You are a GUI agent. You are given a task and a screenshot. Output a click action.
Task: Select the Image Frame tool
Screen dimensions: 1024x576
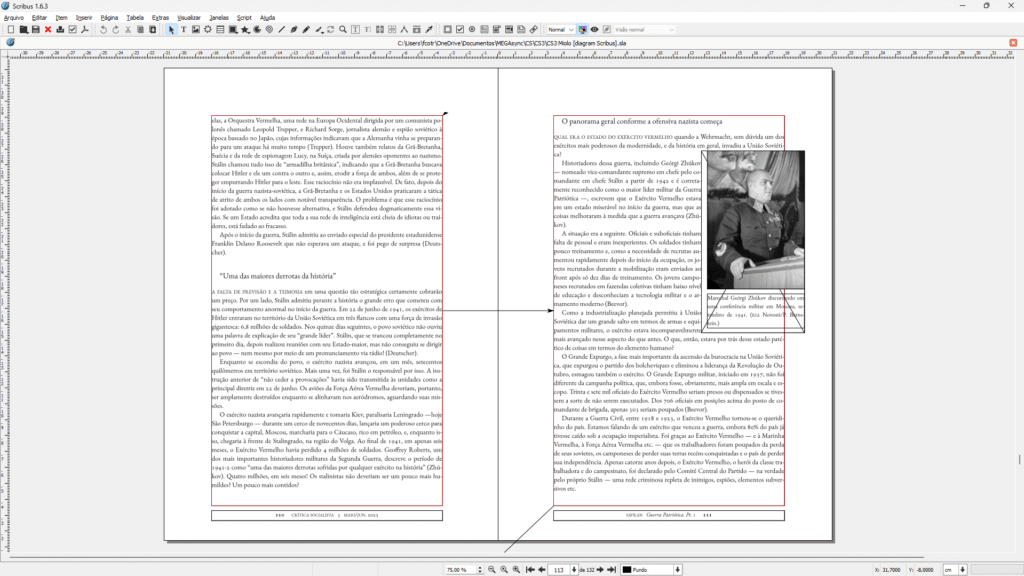click(x=195, y=30)
